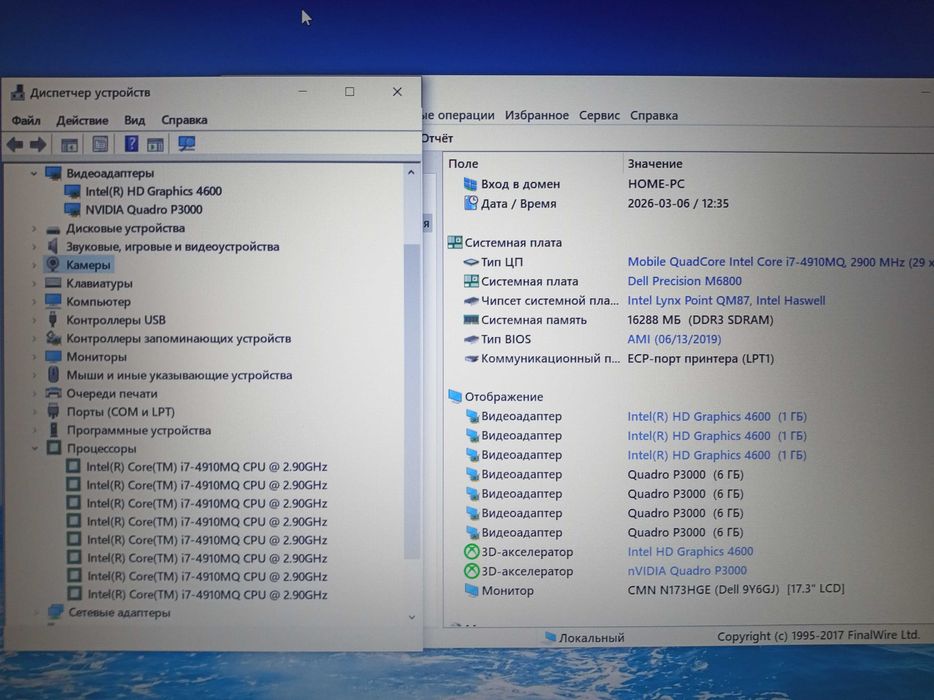The image size is (934, 700).
Task: Click the scroll-down arrow in Device Manager
Action: click(x=412, y=617)
